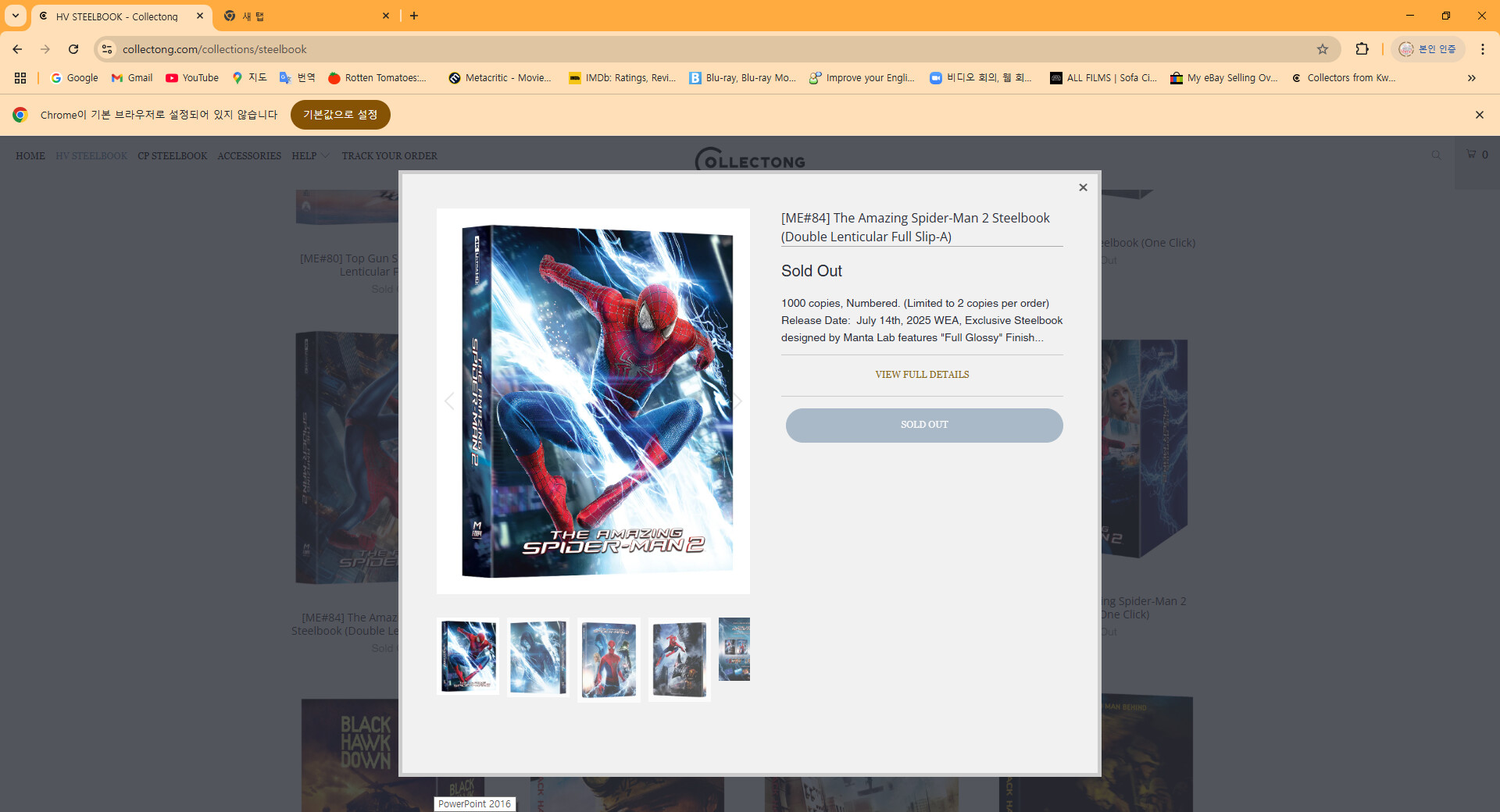Select the second lightning slipcase thumbnail
Viewport: 1500px width, 812px height.
tap(538, 657)
